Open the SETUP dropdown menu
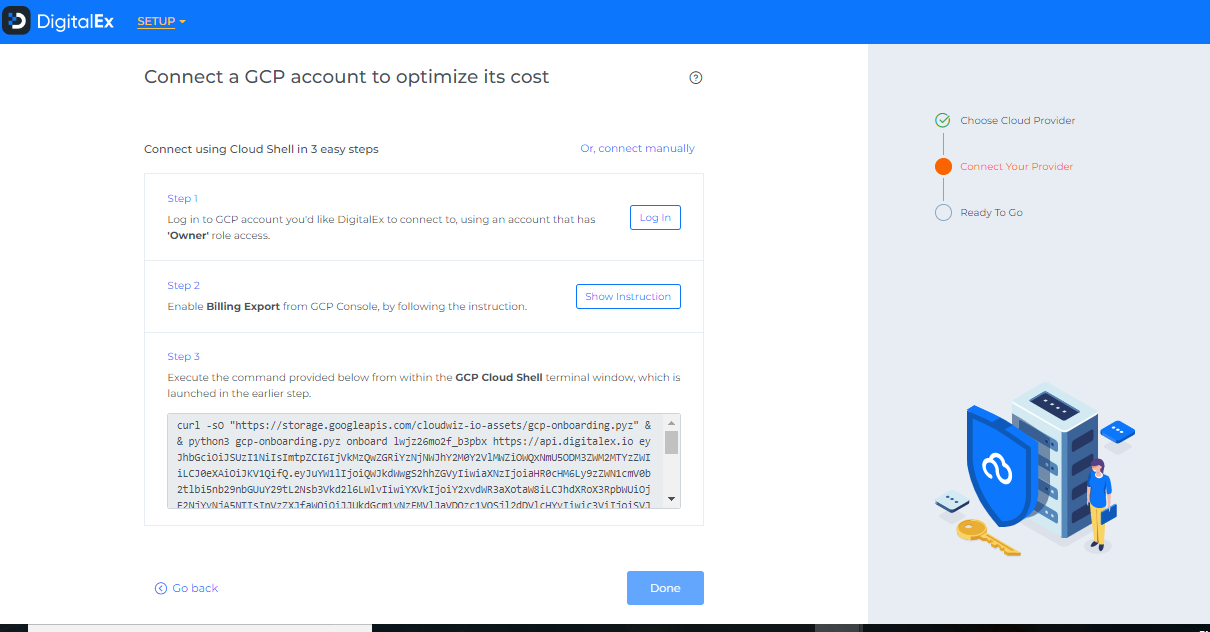 tap(156, 22)
